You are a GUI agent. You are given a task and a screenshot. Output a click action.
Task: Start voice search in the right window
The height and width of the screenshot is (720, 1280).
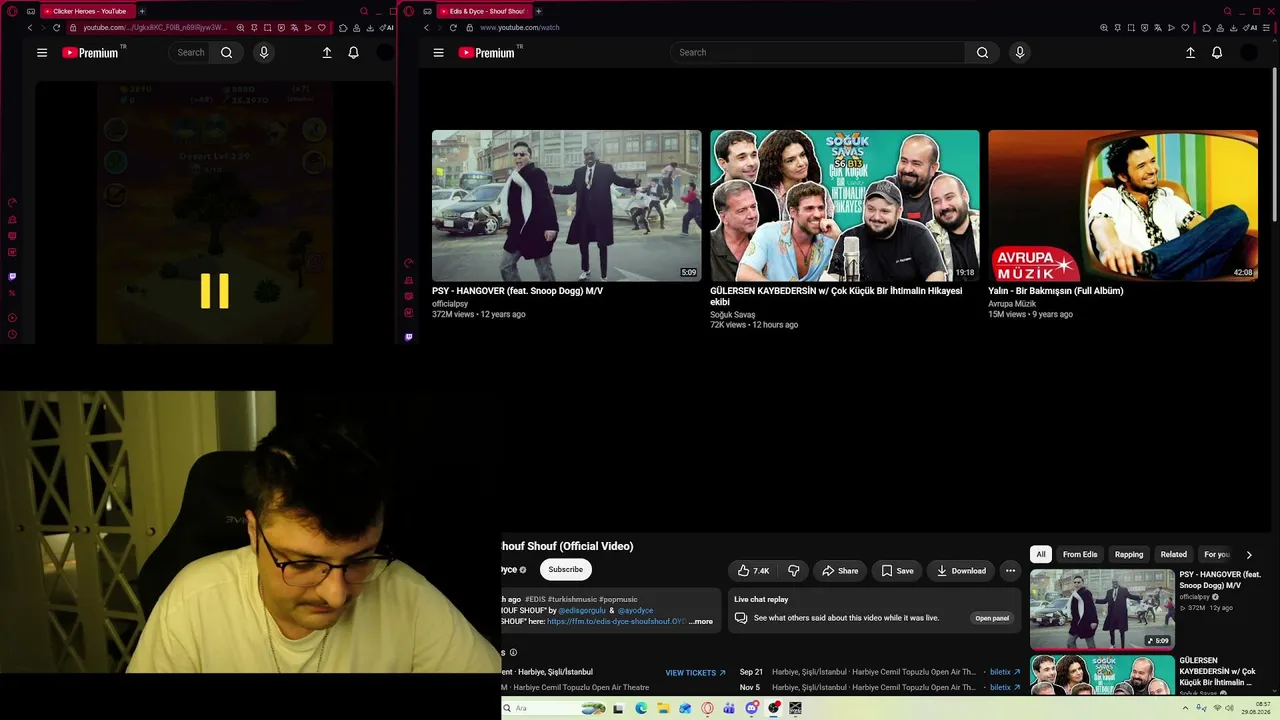[1020, 53]
